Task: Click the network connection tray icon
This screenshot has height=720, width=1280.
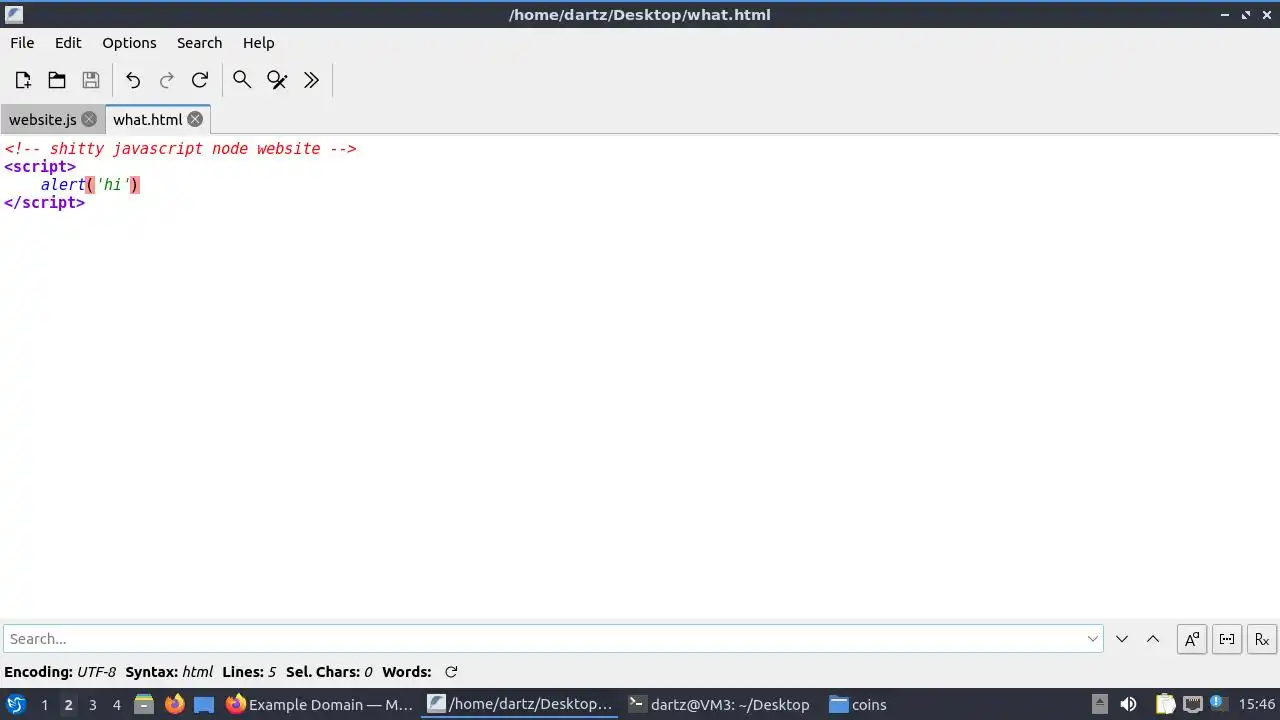Action: pos(1192,704)
